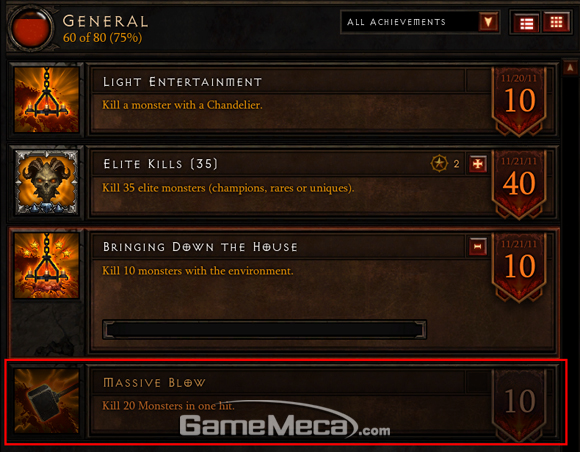
Task: Expand the Elite Kills achievement with plus button
Action: pos(478,164)
